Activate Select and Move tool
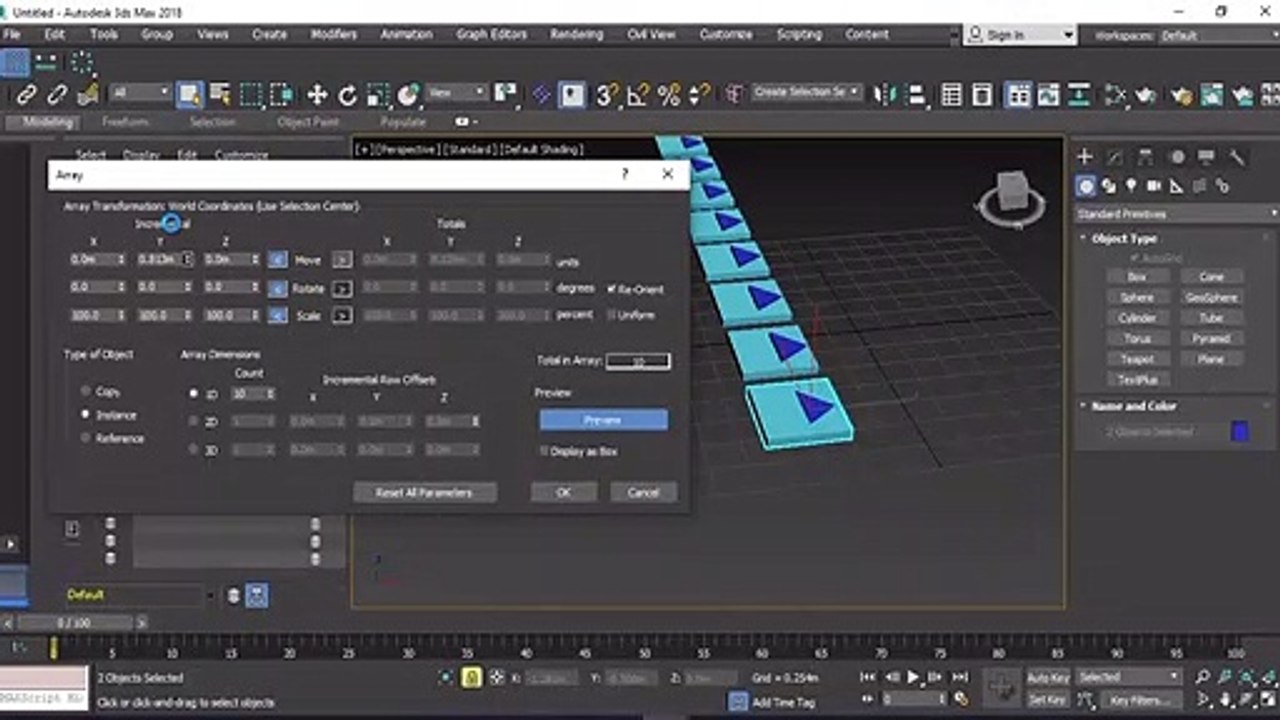The height and width of the screenshot is (720, 1280). [x=317, y=95]
